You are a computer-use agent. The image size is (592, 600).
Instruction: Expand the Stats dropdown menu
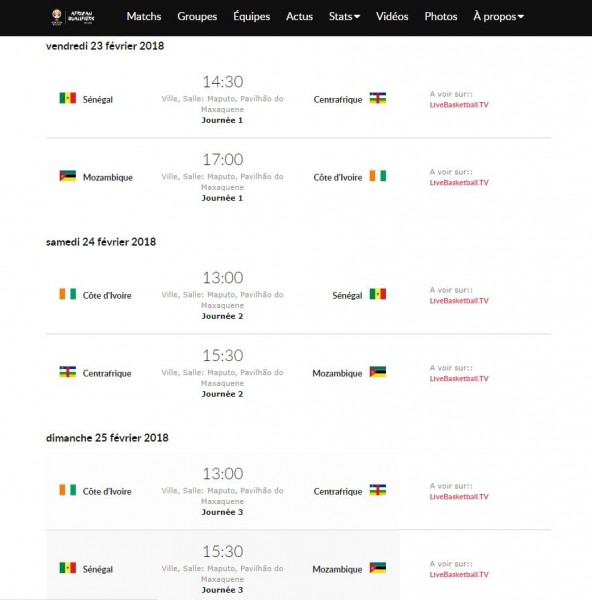click(344, 16)
